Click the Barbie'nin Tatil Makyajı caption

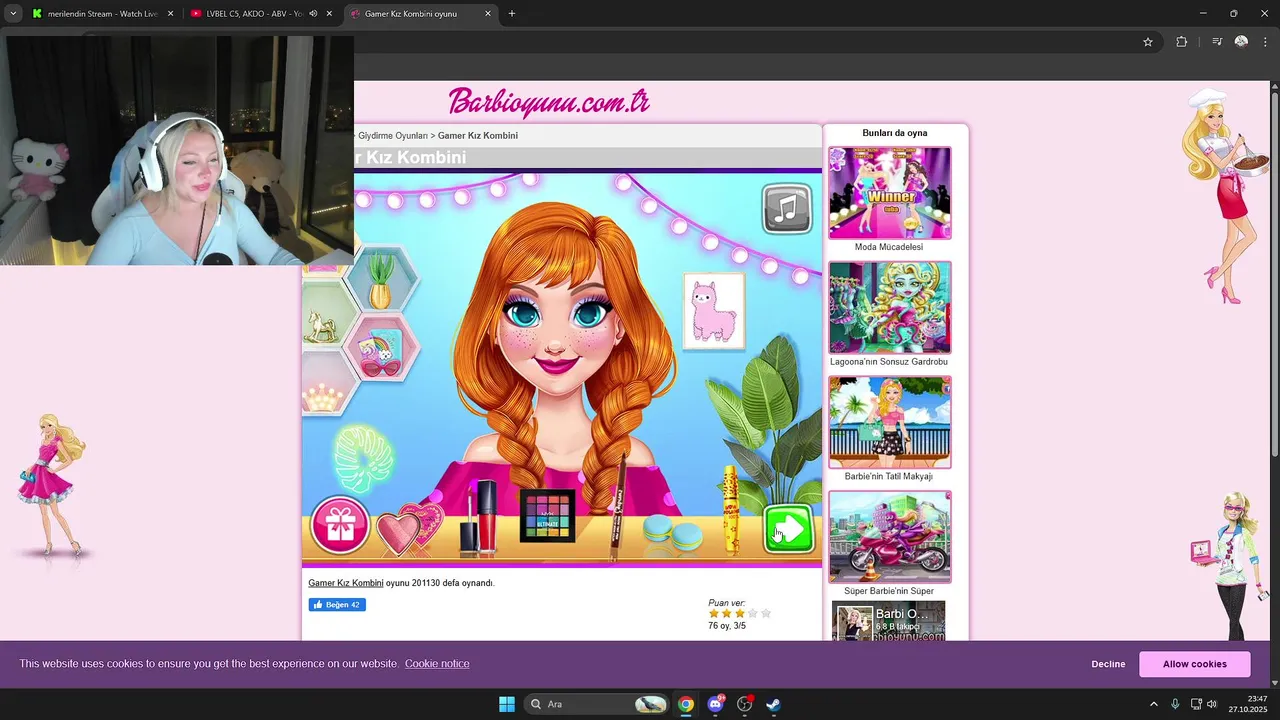pos(889,477)
